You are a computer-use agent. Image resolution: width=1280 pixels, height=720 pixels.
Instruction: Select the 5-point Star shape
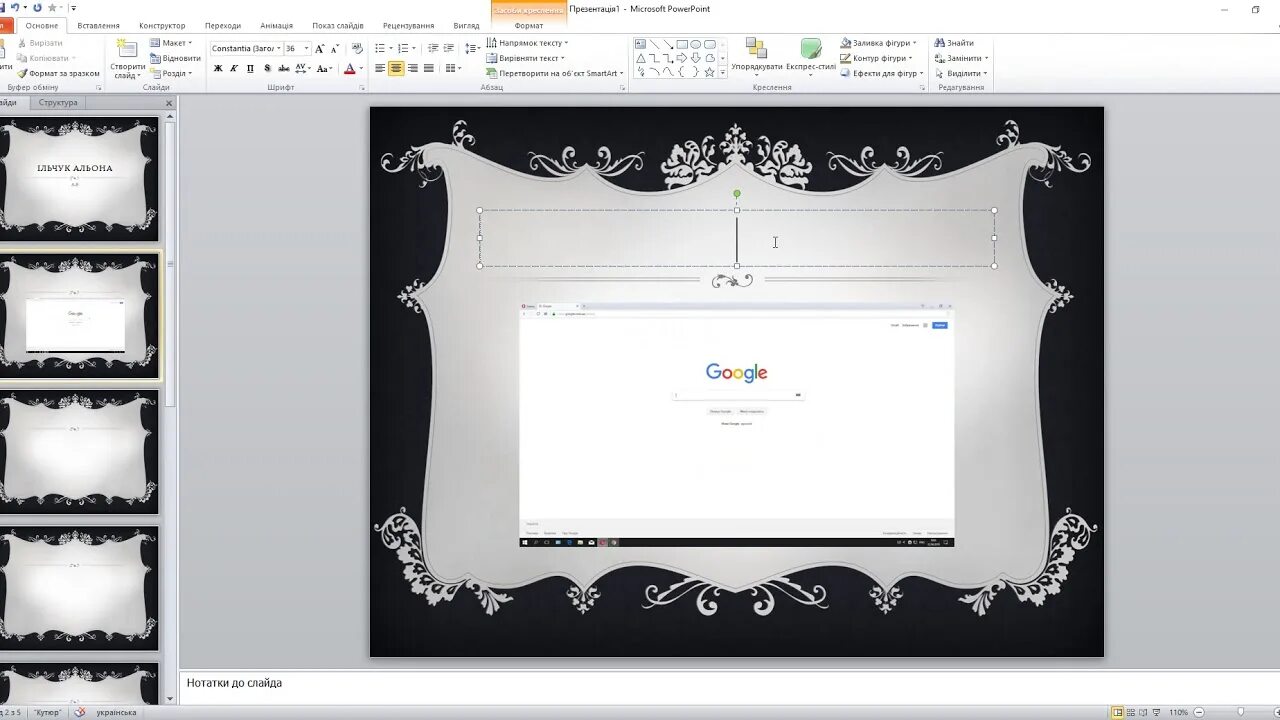click(710, 72)
